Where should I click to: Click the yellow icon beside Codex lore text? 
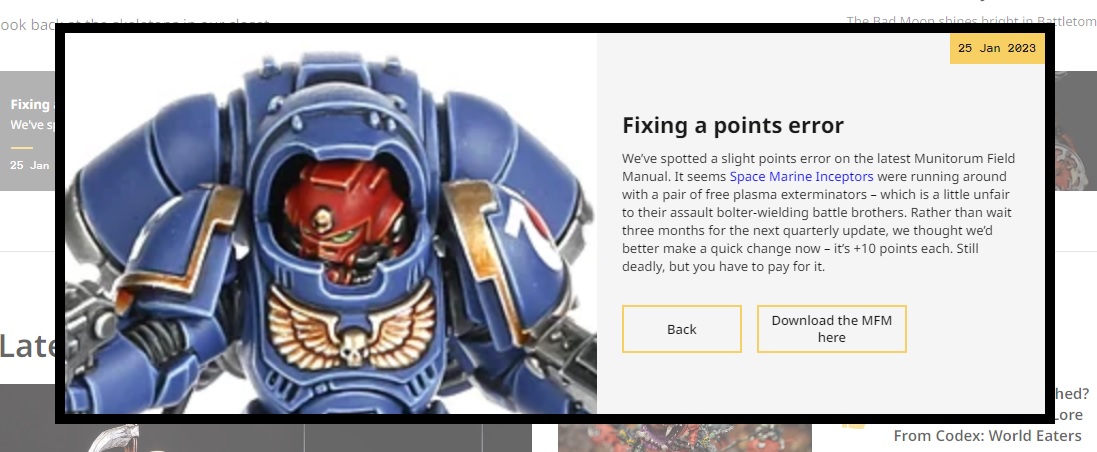[x=854, y=424]
